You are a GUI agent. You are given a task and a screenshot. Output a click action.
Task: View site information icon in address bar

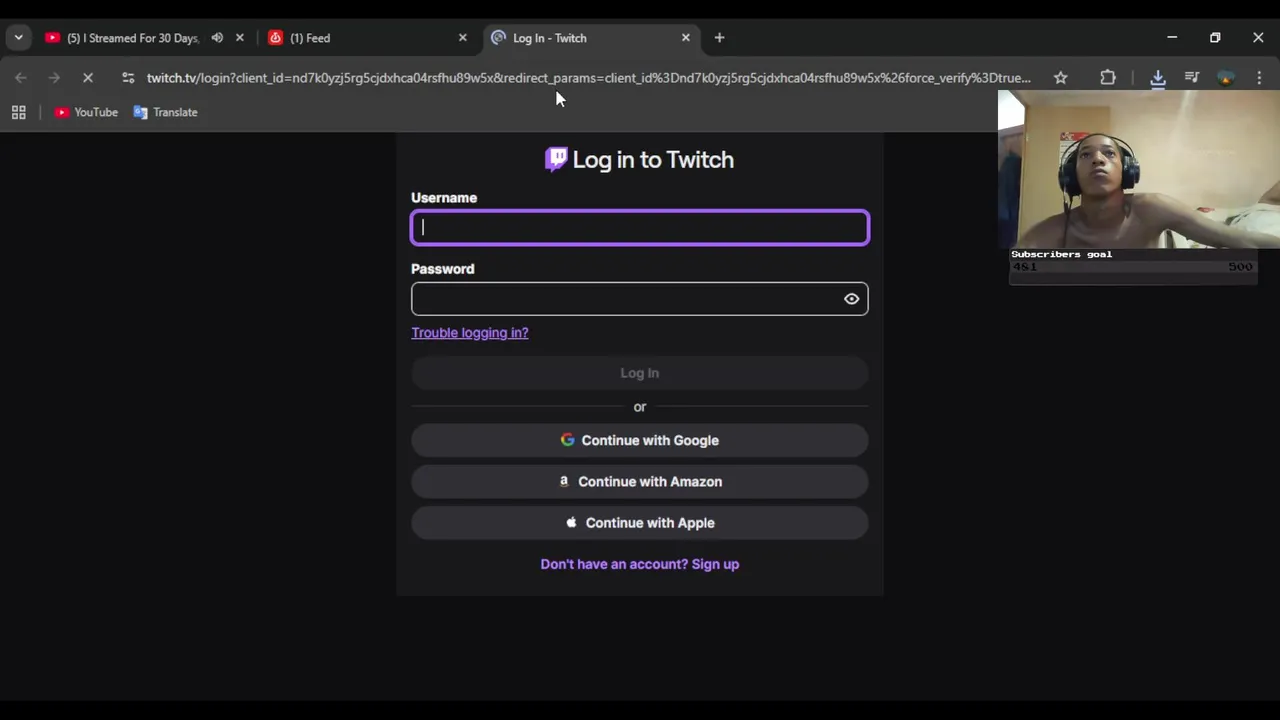point(127,78)
